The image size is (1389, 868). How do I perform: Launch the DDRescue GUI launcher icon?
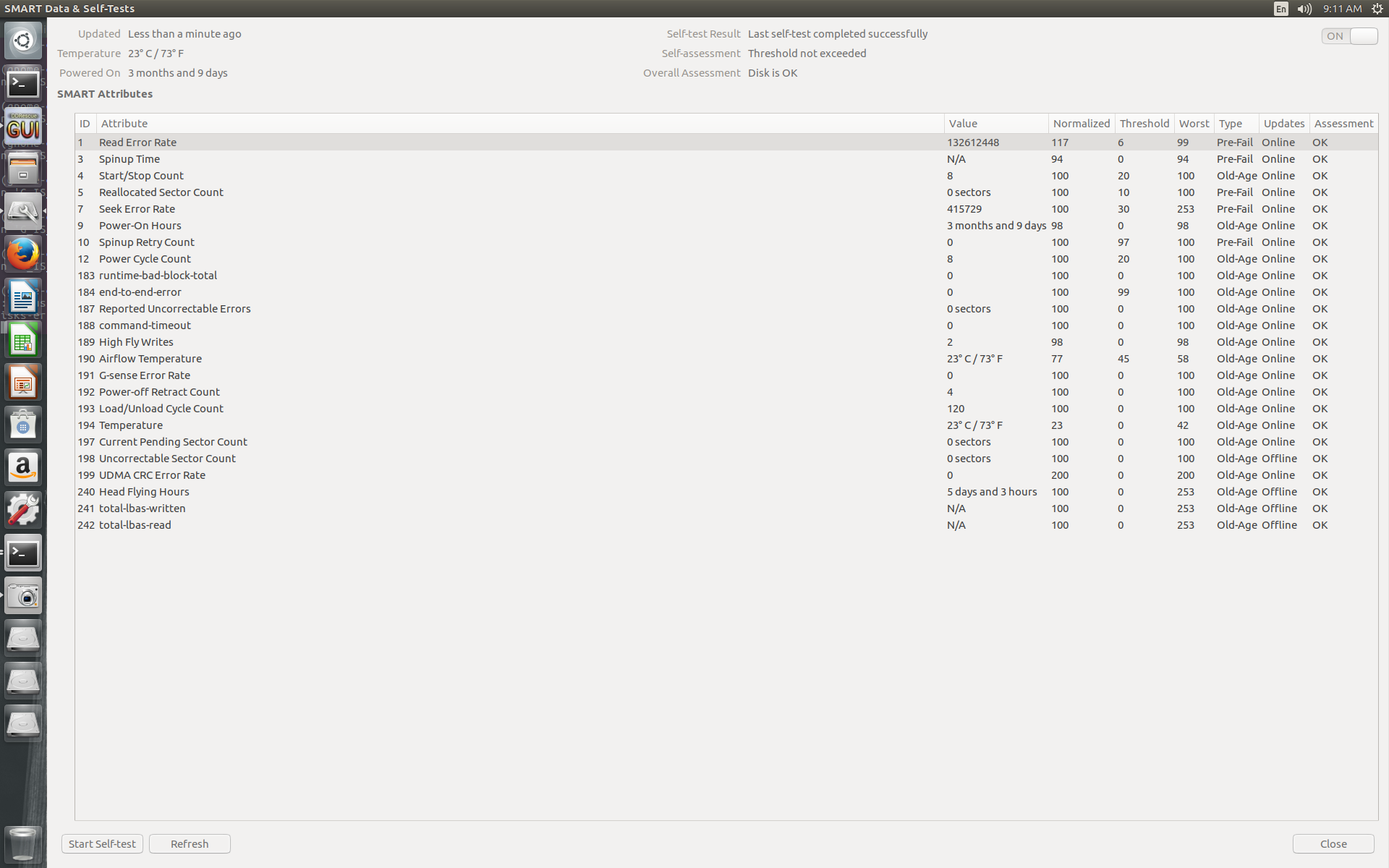coord(23,127)
